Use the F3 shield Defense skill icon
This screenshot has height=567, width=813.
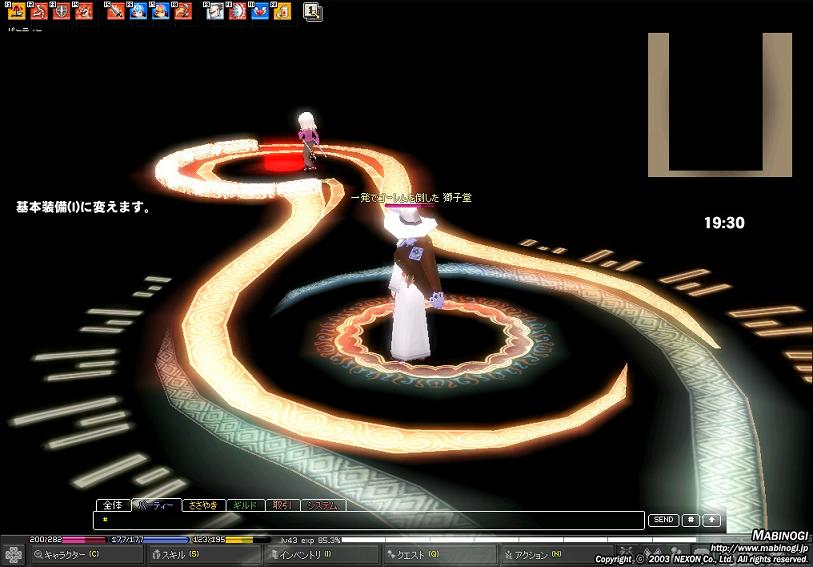pyautogui.click(x=61, y=11)
